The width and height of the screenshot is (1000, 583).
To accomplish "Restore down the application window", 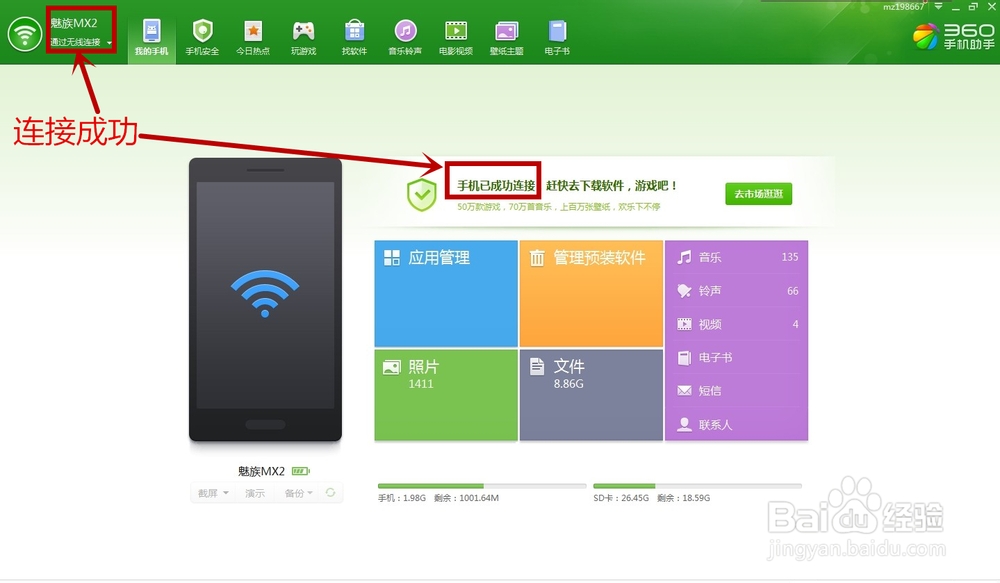I will pos(973,7).
